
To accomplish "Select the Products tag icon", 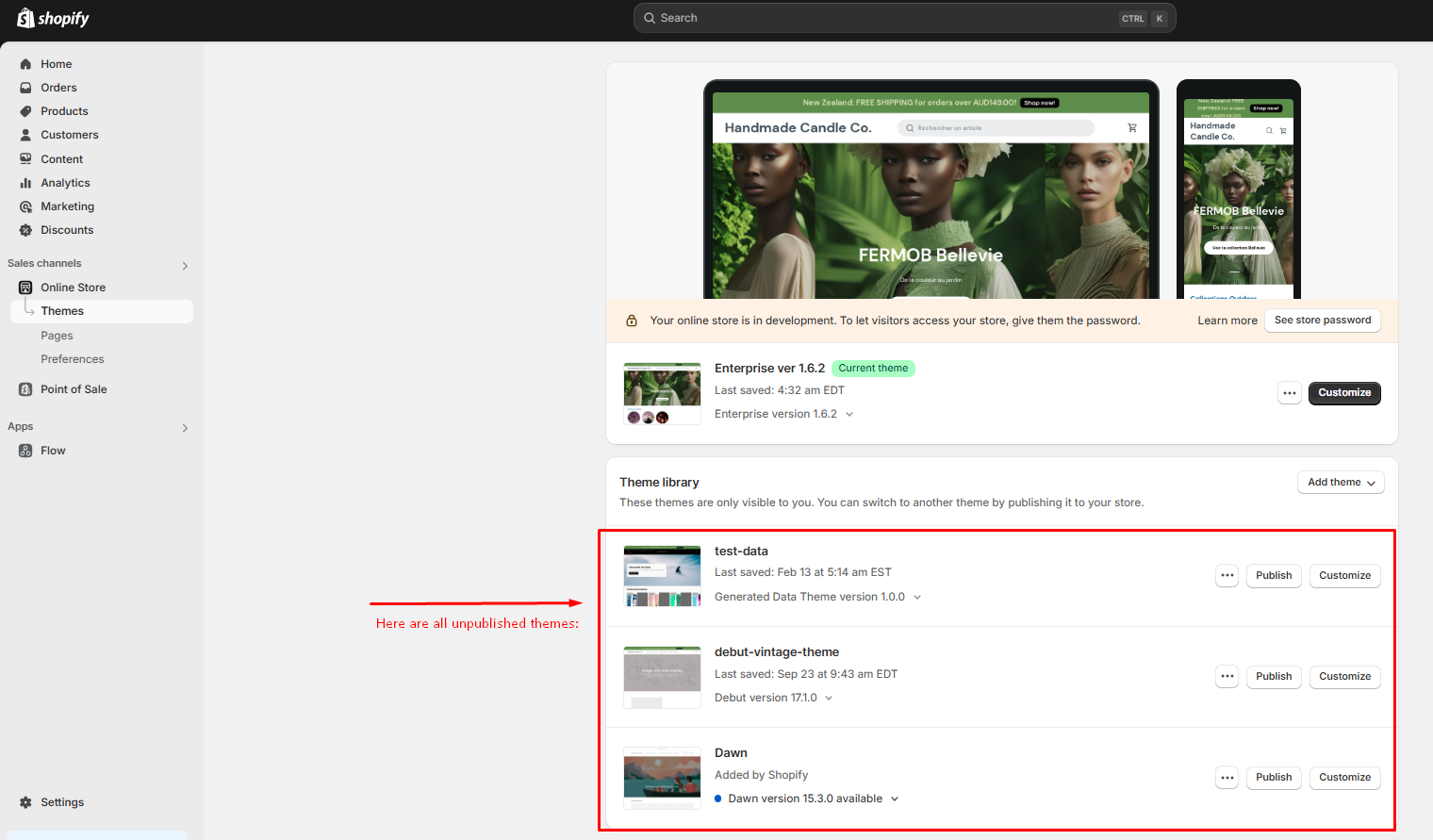I will tap(25, 111).
